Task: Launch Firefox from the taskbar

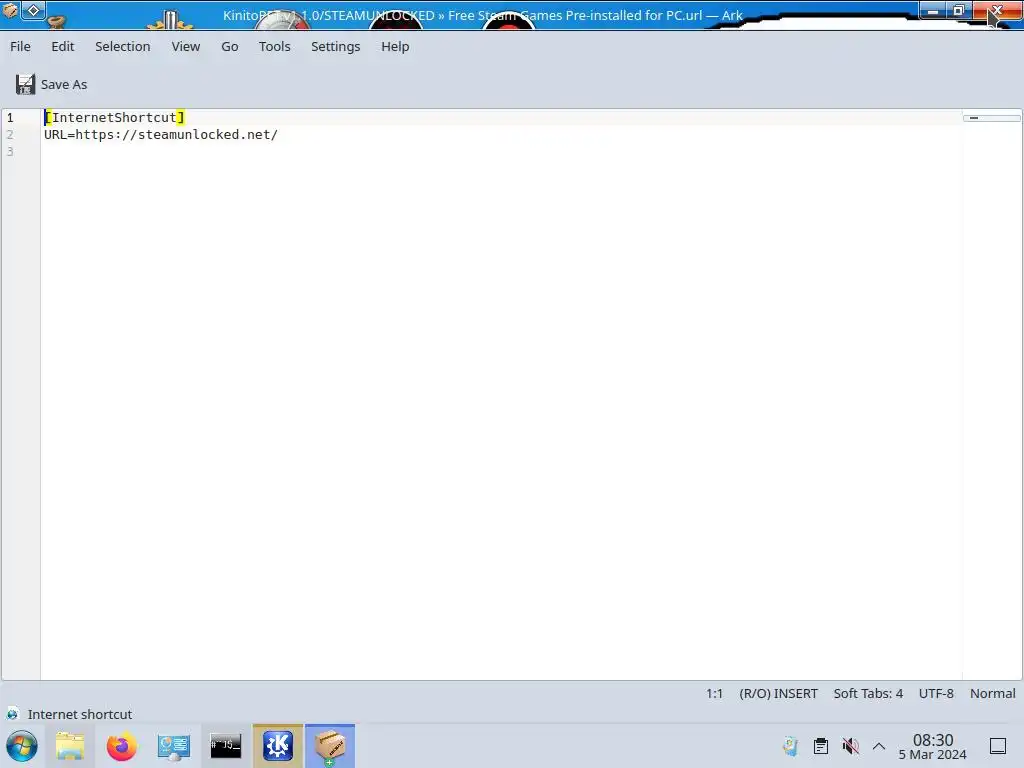Action: pos(121,746)
